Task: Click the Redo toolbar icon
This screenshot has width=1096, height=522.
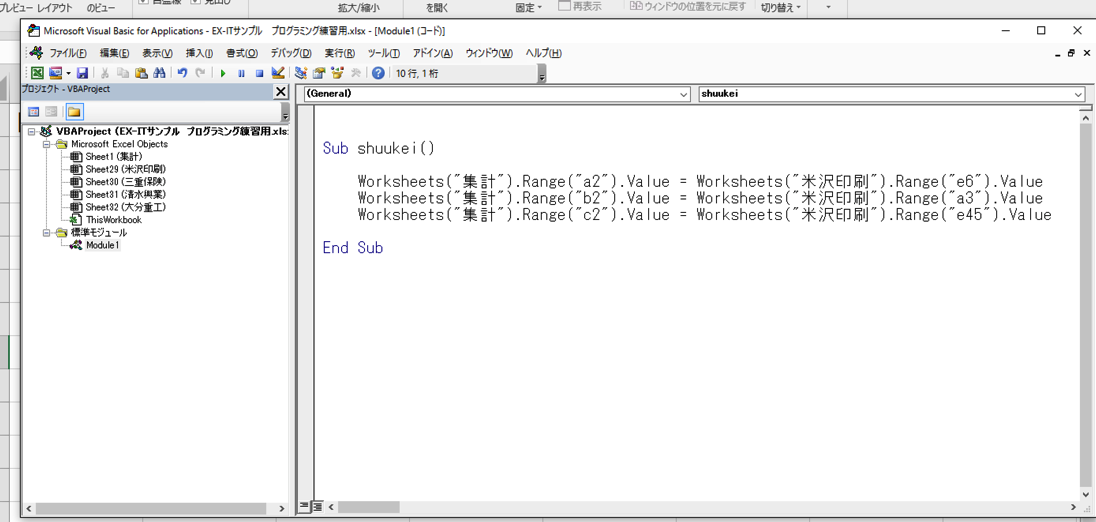Action: pyautogui.click(x=200, y=73)
